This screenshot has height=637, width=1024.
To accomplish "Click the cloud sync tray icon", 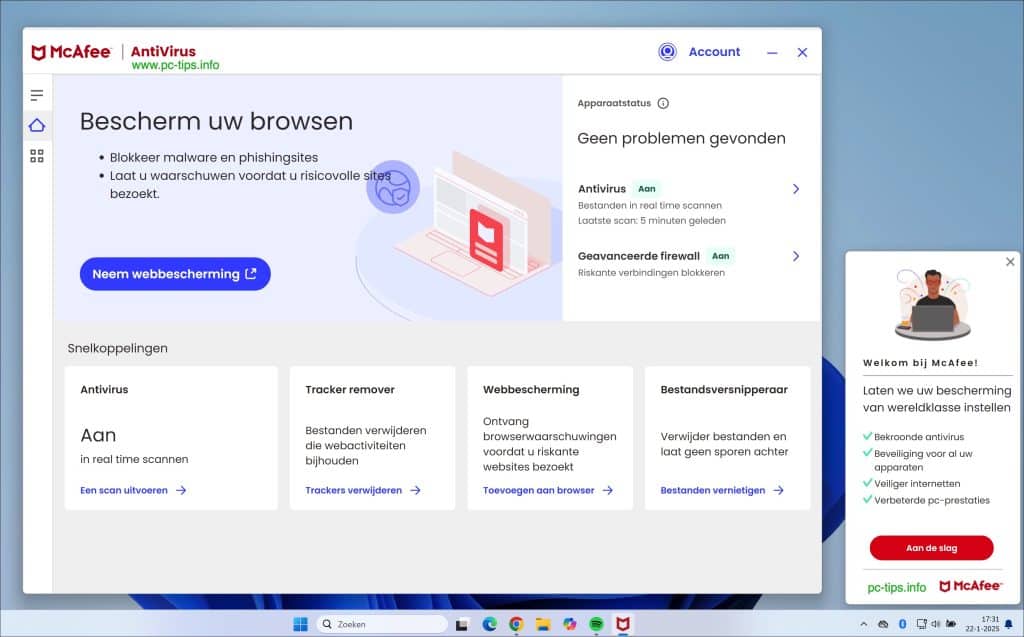I will (x=883, y=625).
